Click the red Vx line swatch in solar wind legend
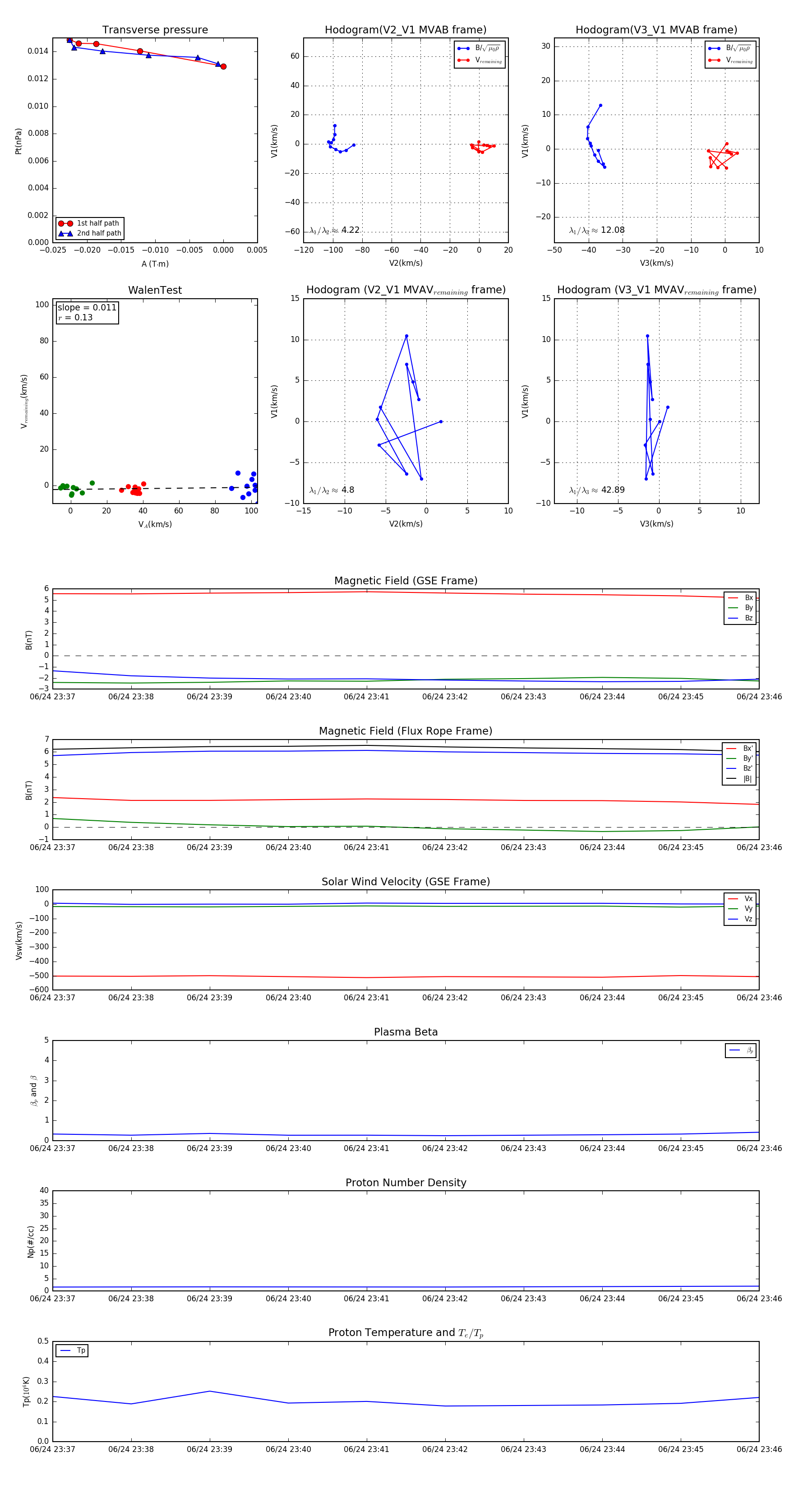Viewport: 812px width, 1489px height. click(733, 899)
